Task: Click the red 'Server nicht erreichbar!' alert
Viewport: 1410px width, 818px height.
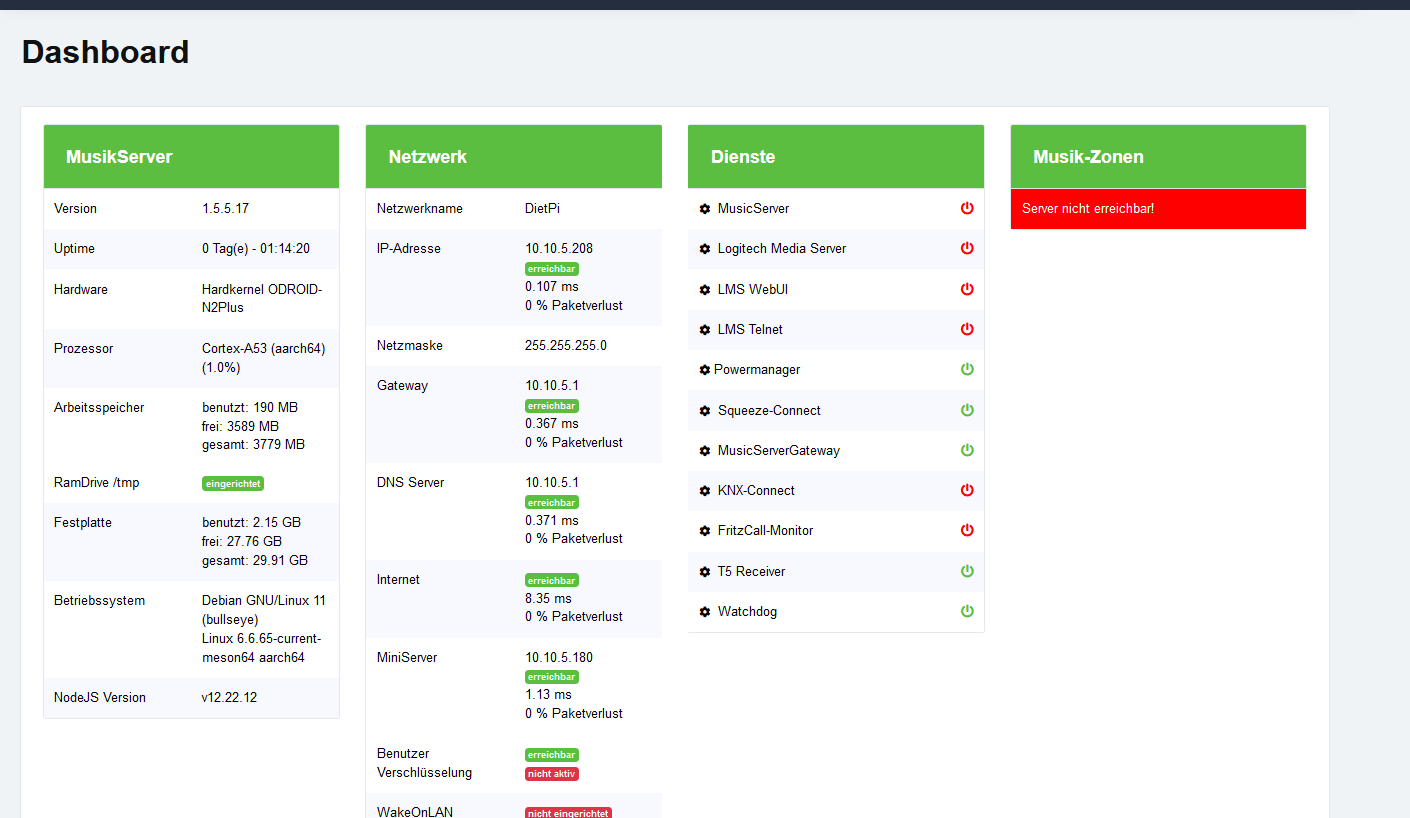Action: coord(1158,209)
